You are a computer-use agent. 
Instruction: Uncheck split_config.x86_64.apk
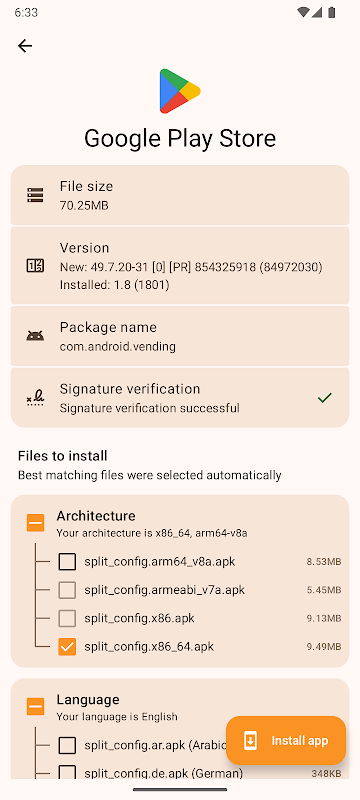tap(67, 647)
